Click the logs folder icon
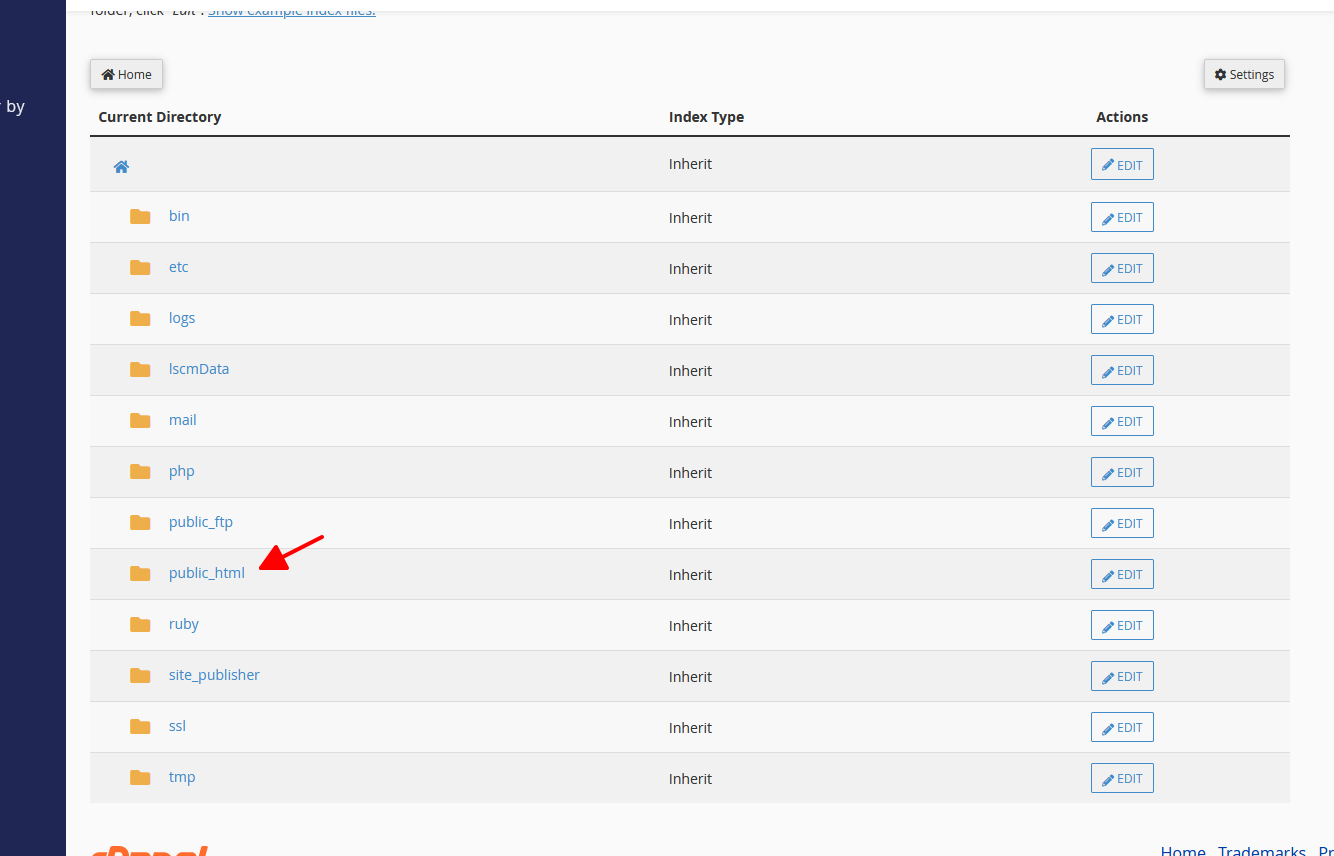 coord(140,319)
